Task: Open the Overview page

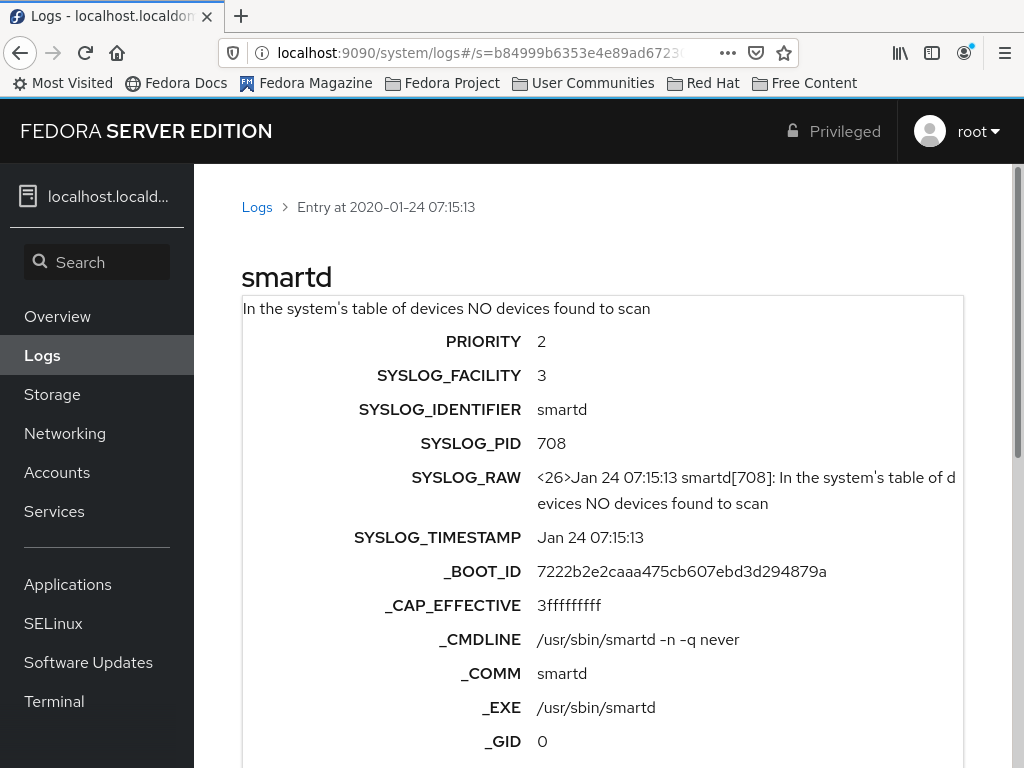Action: (x=97, y=317)
